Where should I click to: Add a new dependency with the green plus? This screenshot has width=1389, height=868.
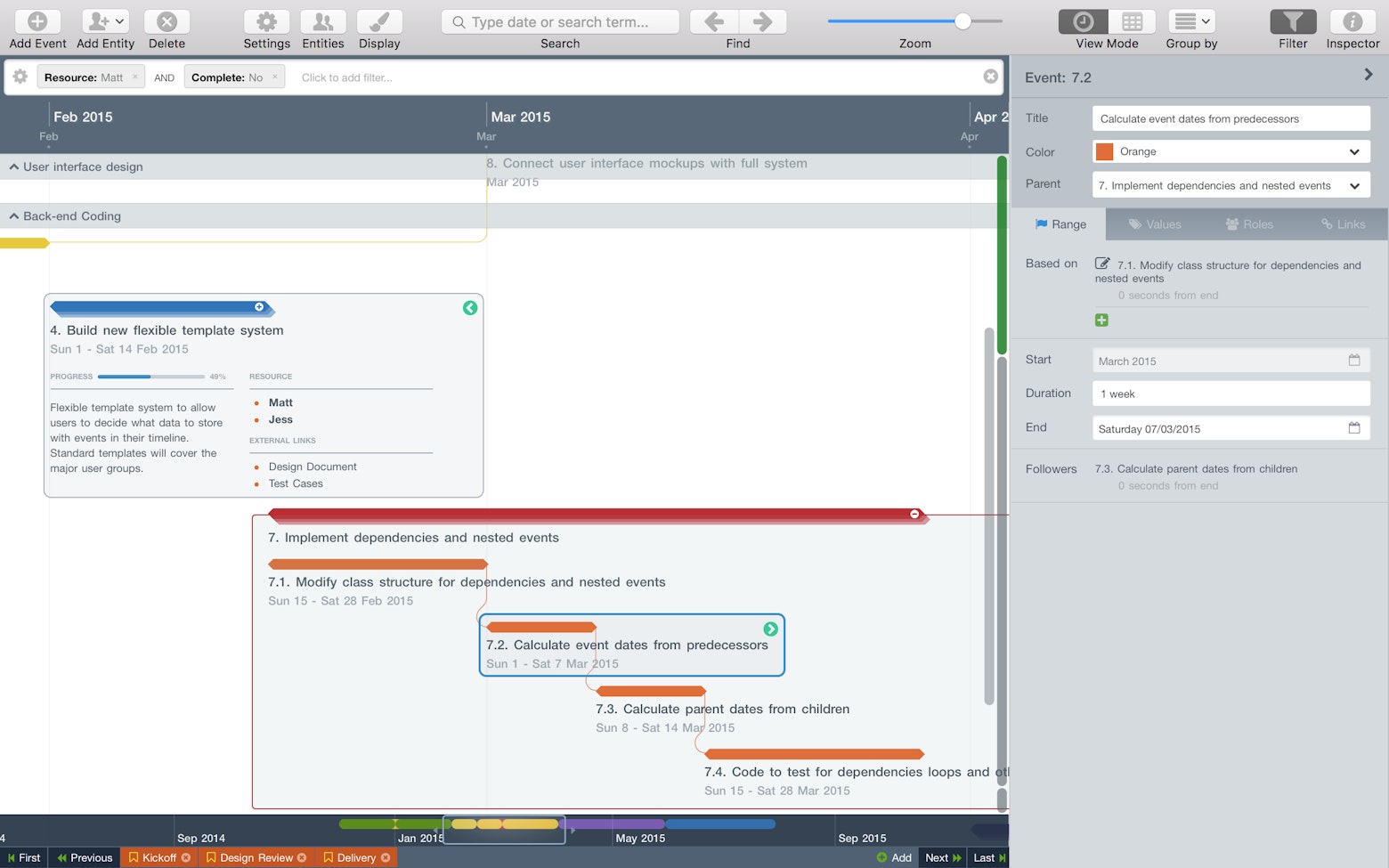click(x=1102, y=320)
